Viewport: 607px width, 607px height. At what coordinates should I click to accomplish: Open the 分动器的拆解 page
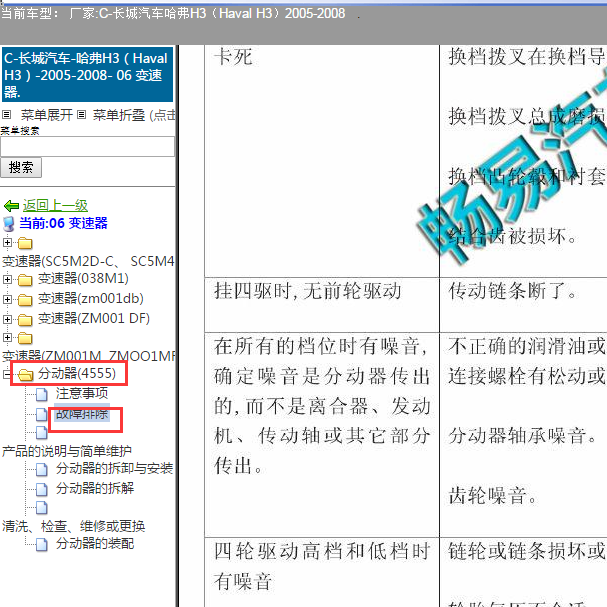click(95, 488)
